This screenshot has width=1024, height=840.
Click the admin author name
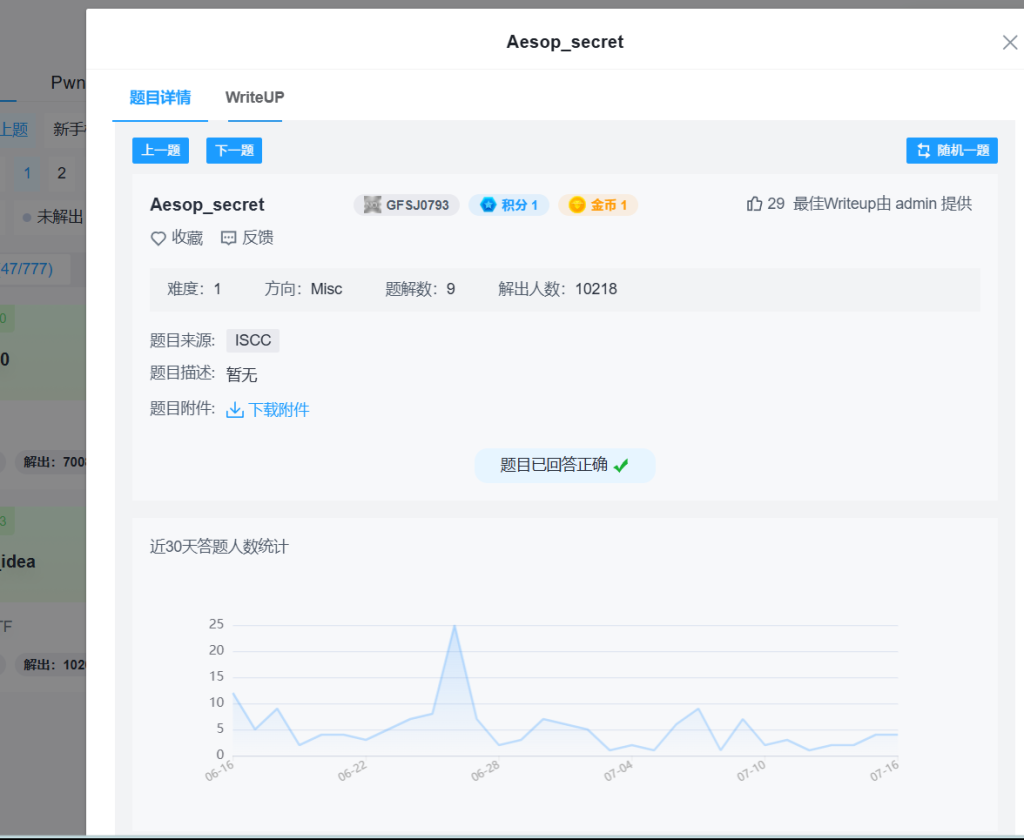tap(916, 204)
